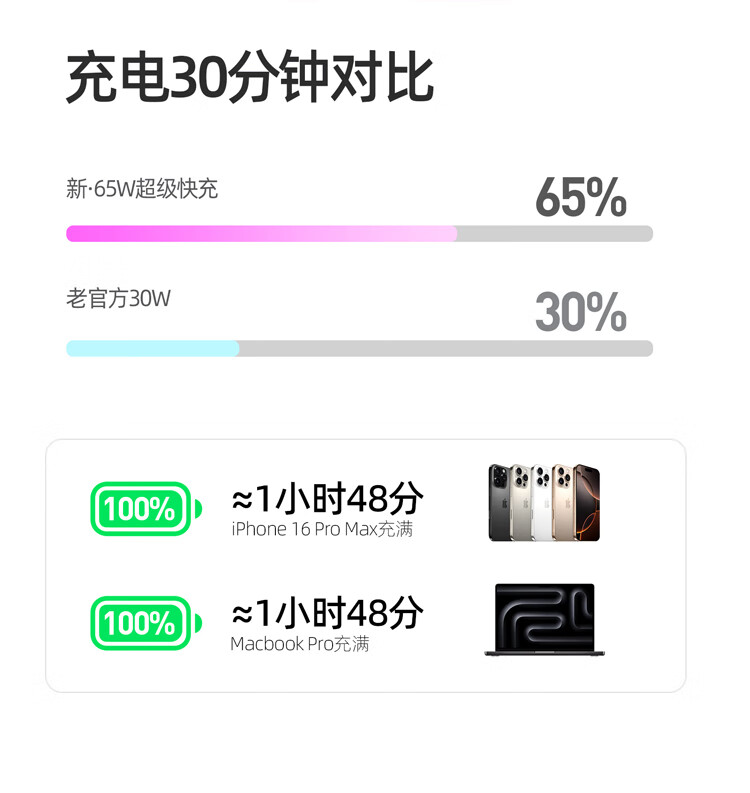The image size is (750, 793).
Task: Click the gray unfilled end of the 65W bar
Action: tap(555, 234)
